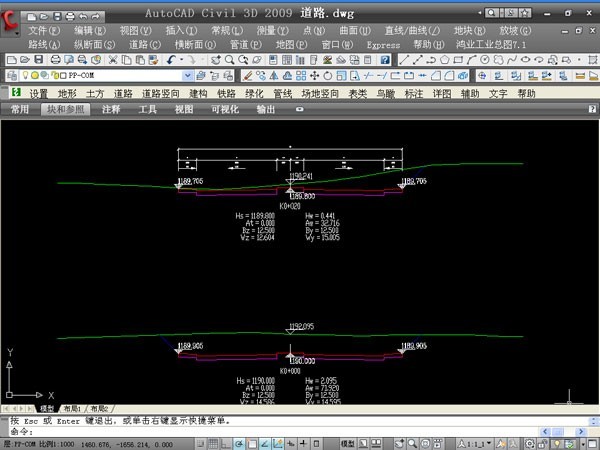Click the coordinate readout in status bar
Screen dimensions: 600x450
click(127, 445)
